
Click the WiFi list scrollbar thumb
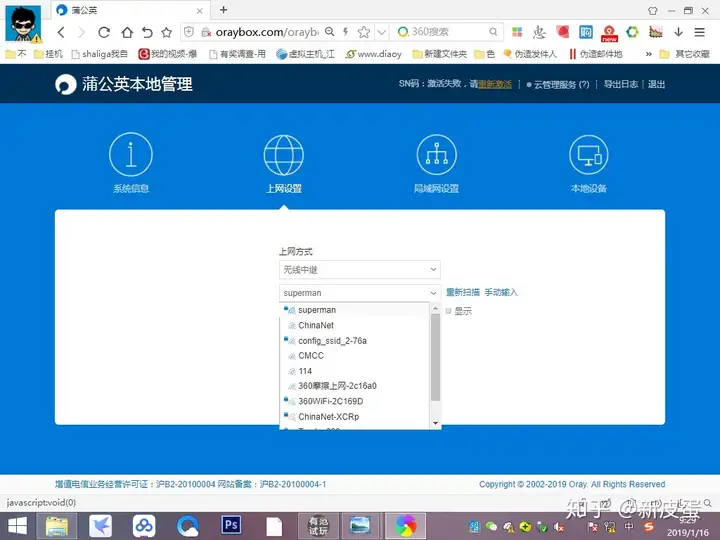(435, 357)
